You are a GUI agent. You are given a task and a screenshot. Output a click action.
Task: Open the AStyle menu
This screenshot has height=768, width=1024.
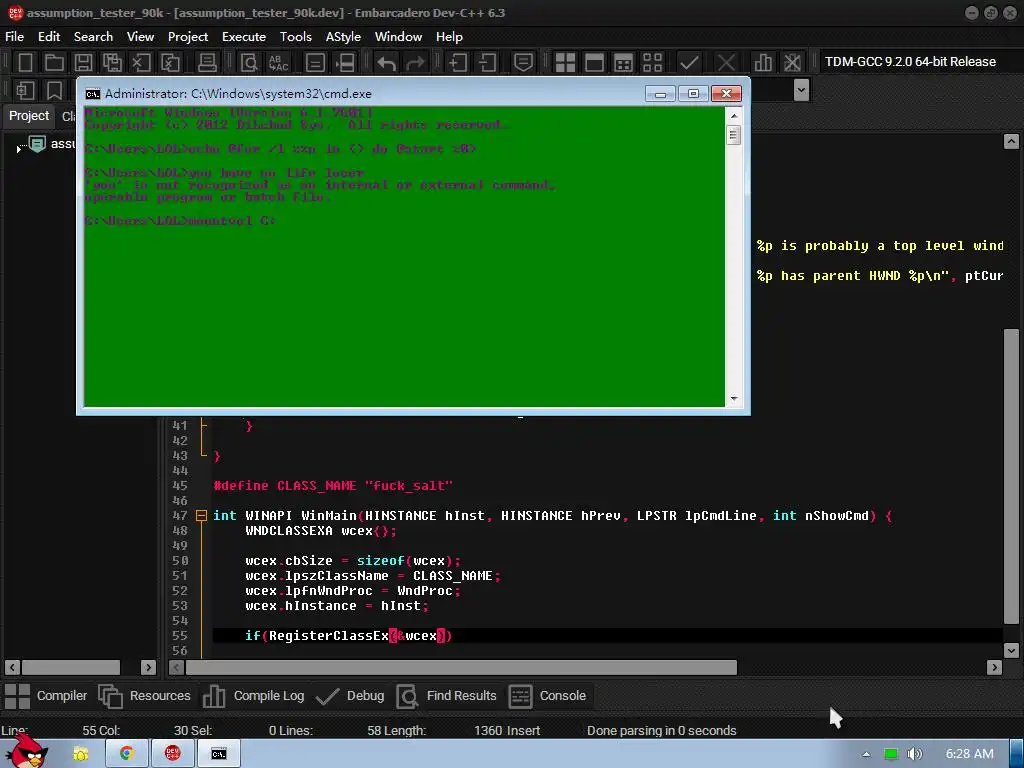[x=343, y=37]
